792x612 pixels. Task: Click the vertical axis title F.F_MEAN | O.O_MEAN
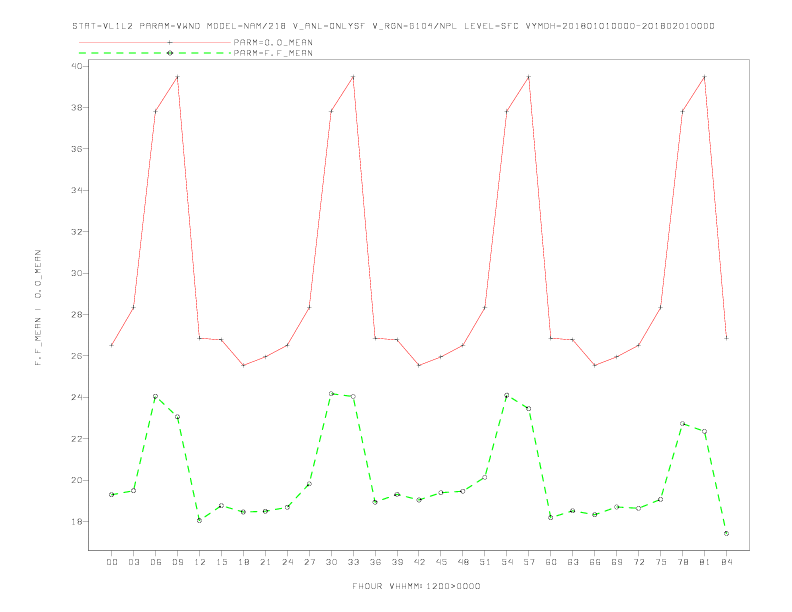coord(38,308)
